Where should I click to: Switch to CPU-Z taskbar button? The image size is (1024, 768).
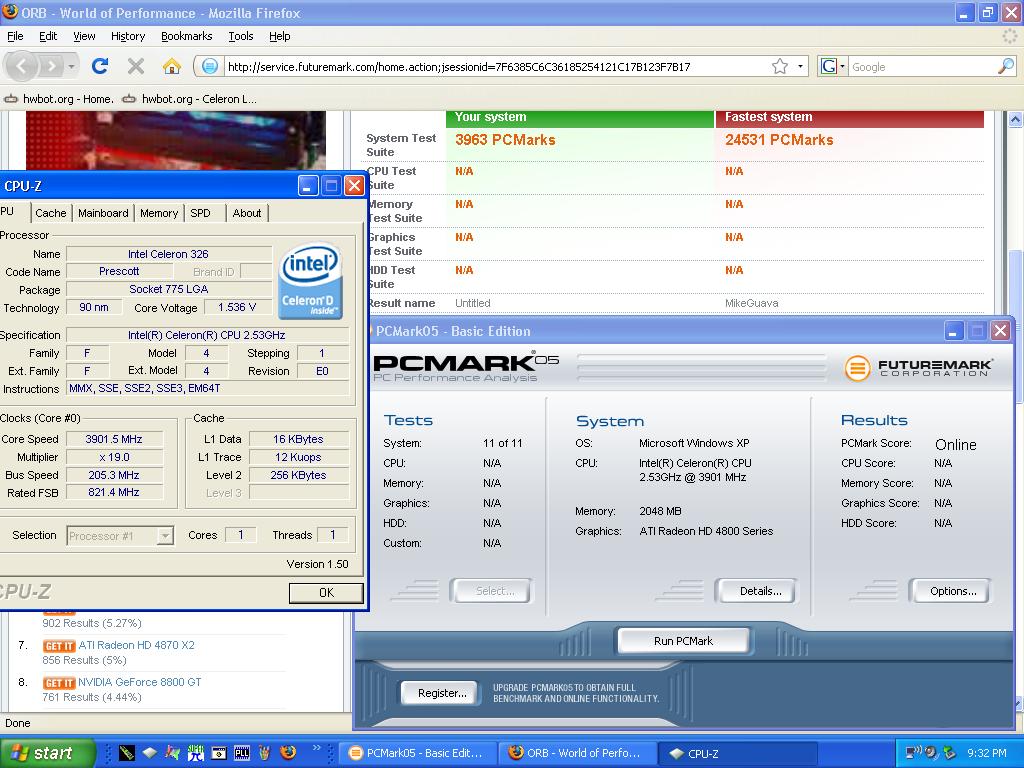point(738,753)
